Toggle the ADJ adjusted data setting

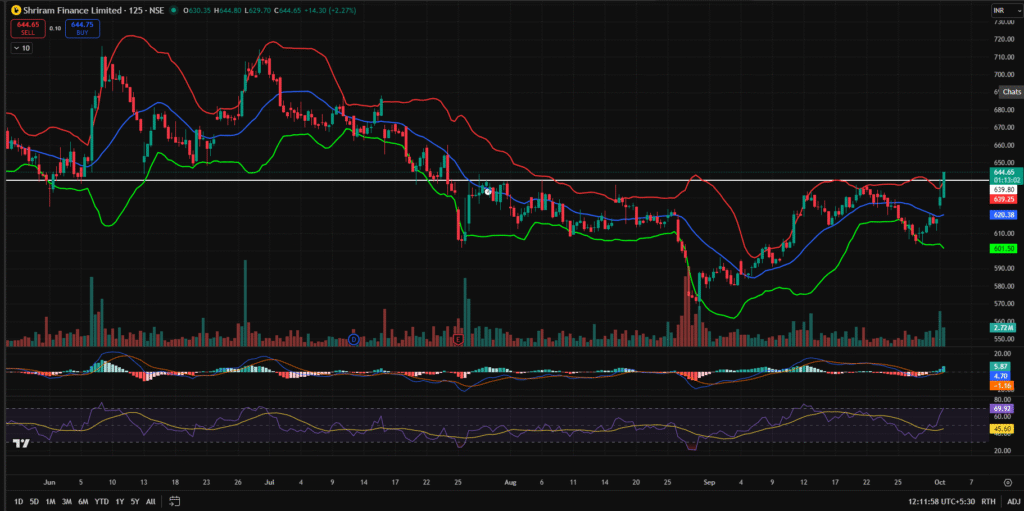tap(1013, 501)
